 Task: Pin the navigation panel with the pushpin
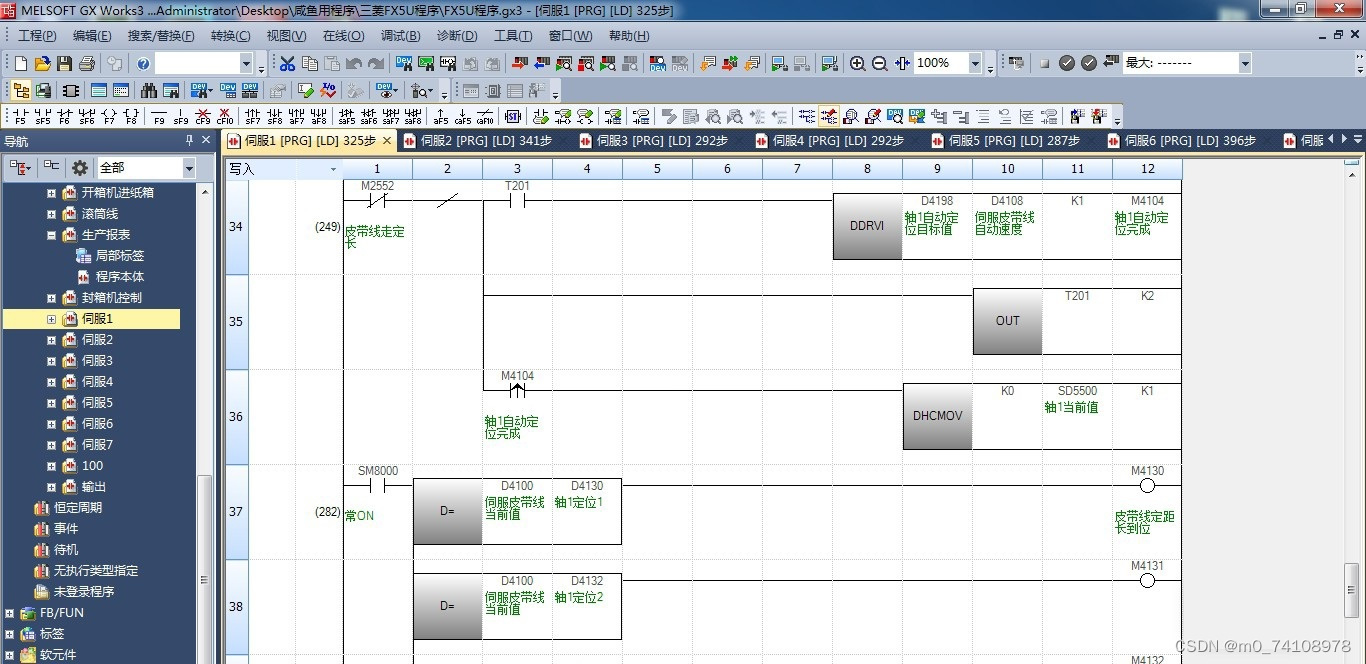pos(189,141)
